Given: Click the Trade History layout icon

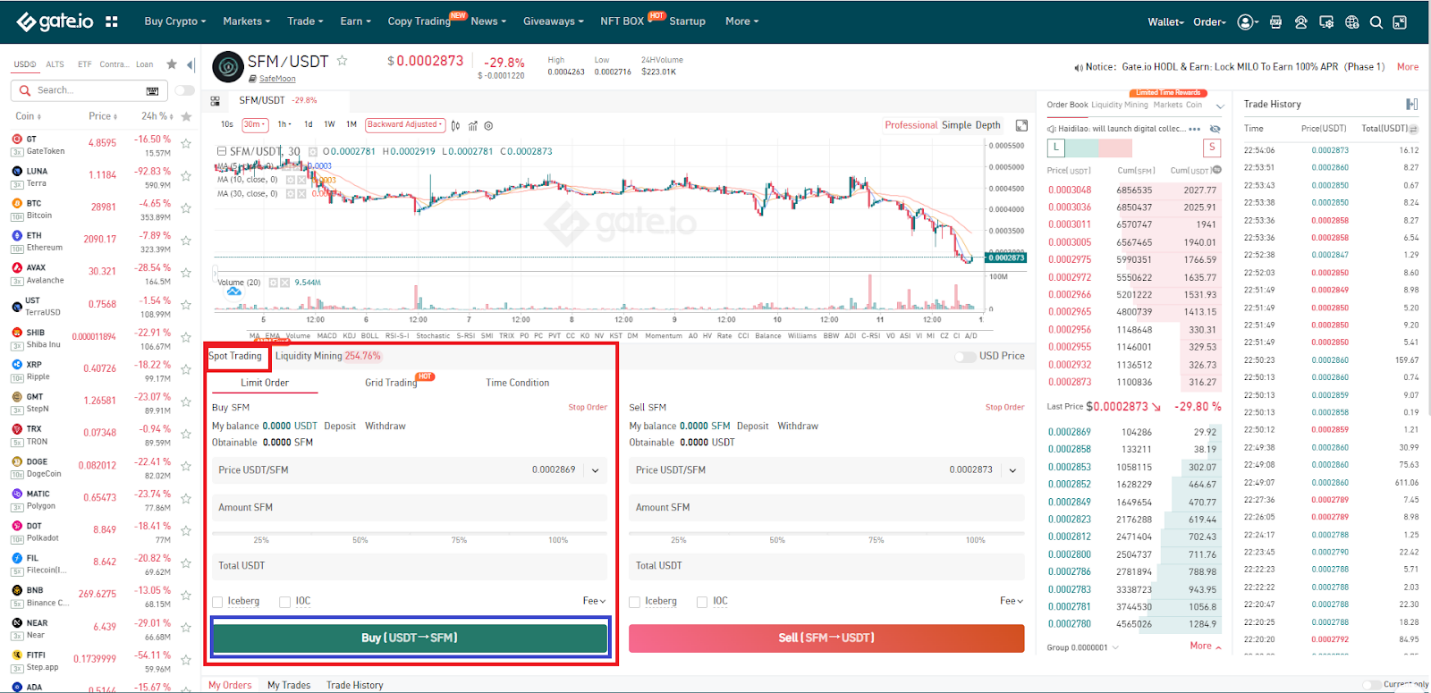Looking at the screenshot, I should point(1412,104).
